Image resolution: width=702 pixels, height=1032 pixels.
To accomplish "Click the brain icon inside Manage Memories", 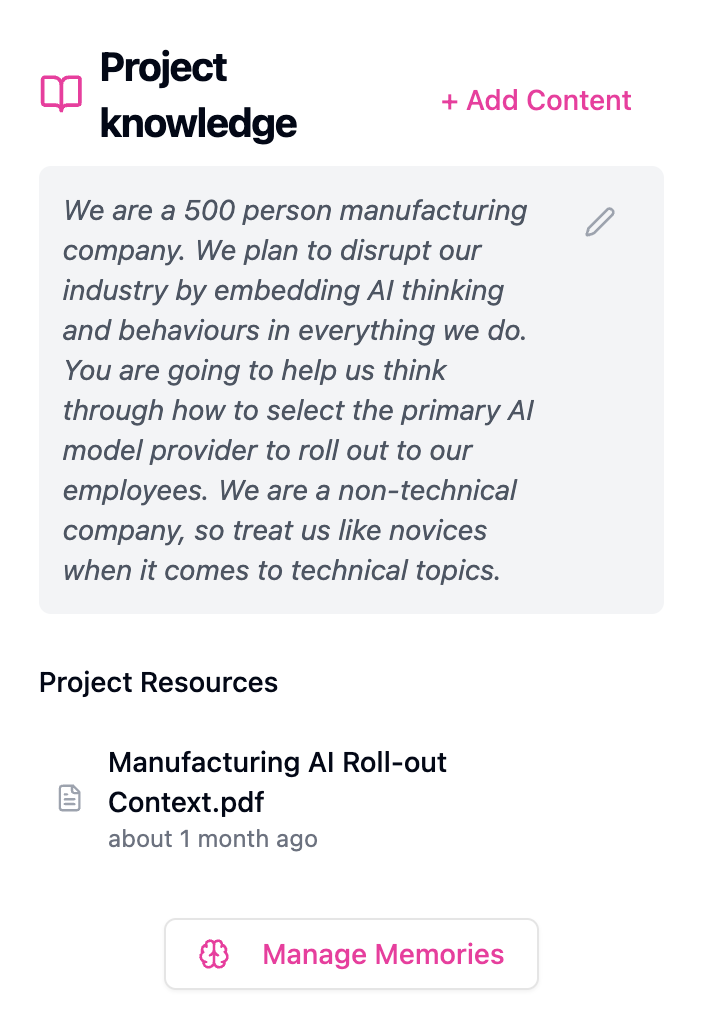I will [216, 954].
